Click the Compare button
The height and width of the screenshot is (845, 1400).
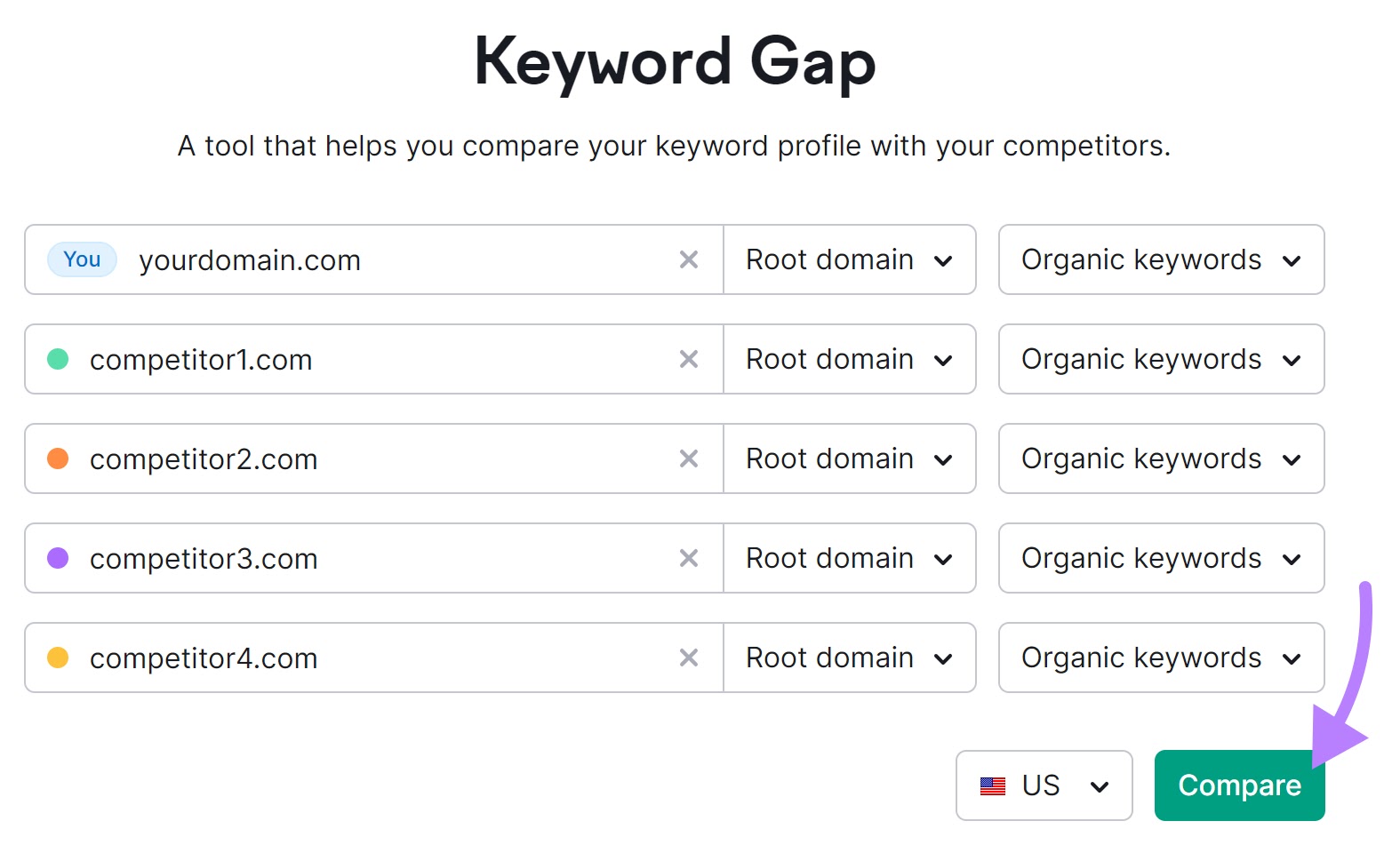tap(1239, 785)
